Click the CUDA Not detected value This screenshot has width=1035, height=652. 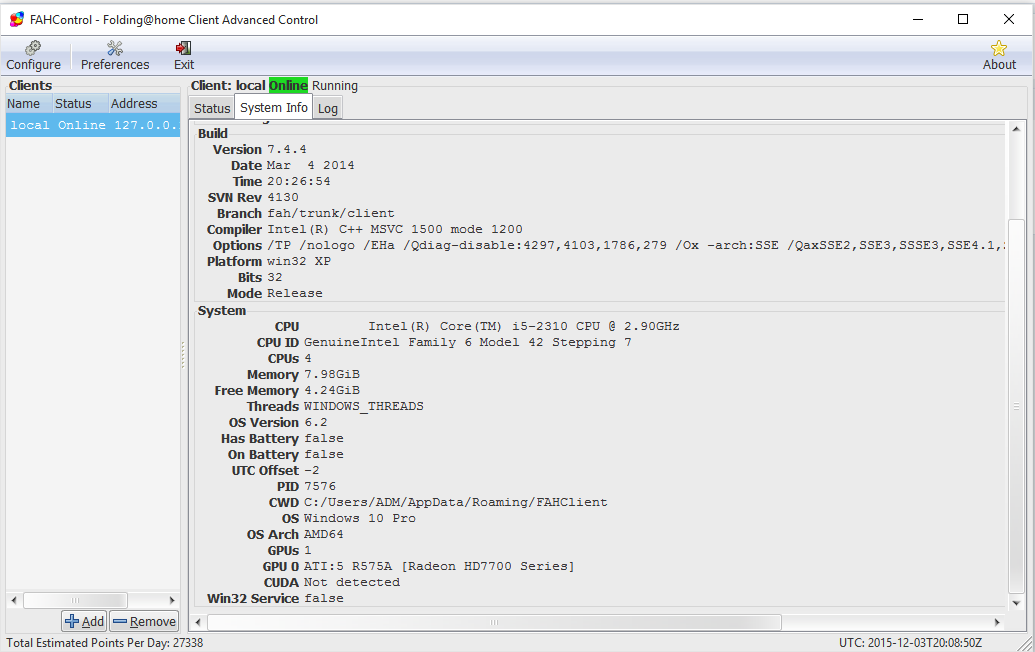tap(352, 582)
